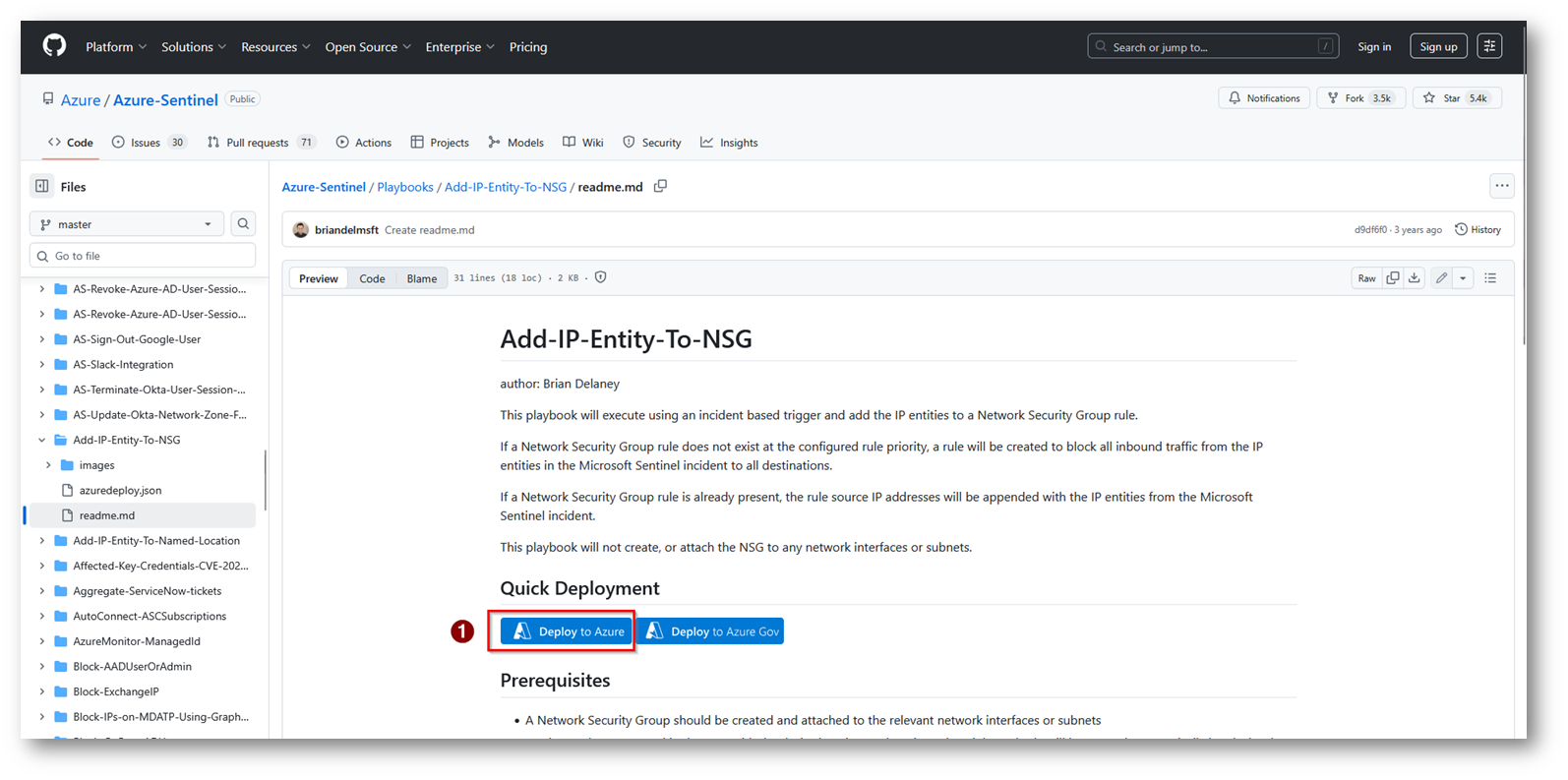This screenshot has width=1568, height=780.
Task: Open the master branch dropdown
Action: [x=127, y=224]
